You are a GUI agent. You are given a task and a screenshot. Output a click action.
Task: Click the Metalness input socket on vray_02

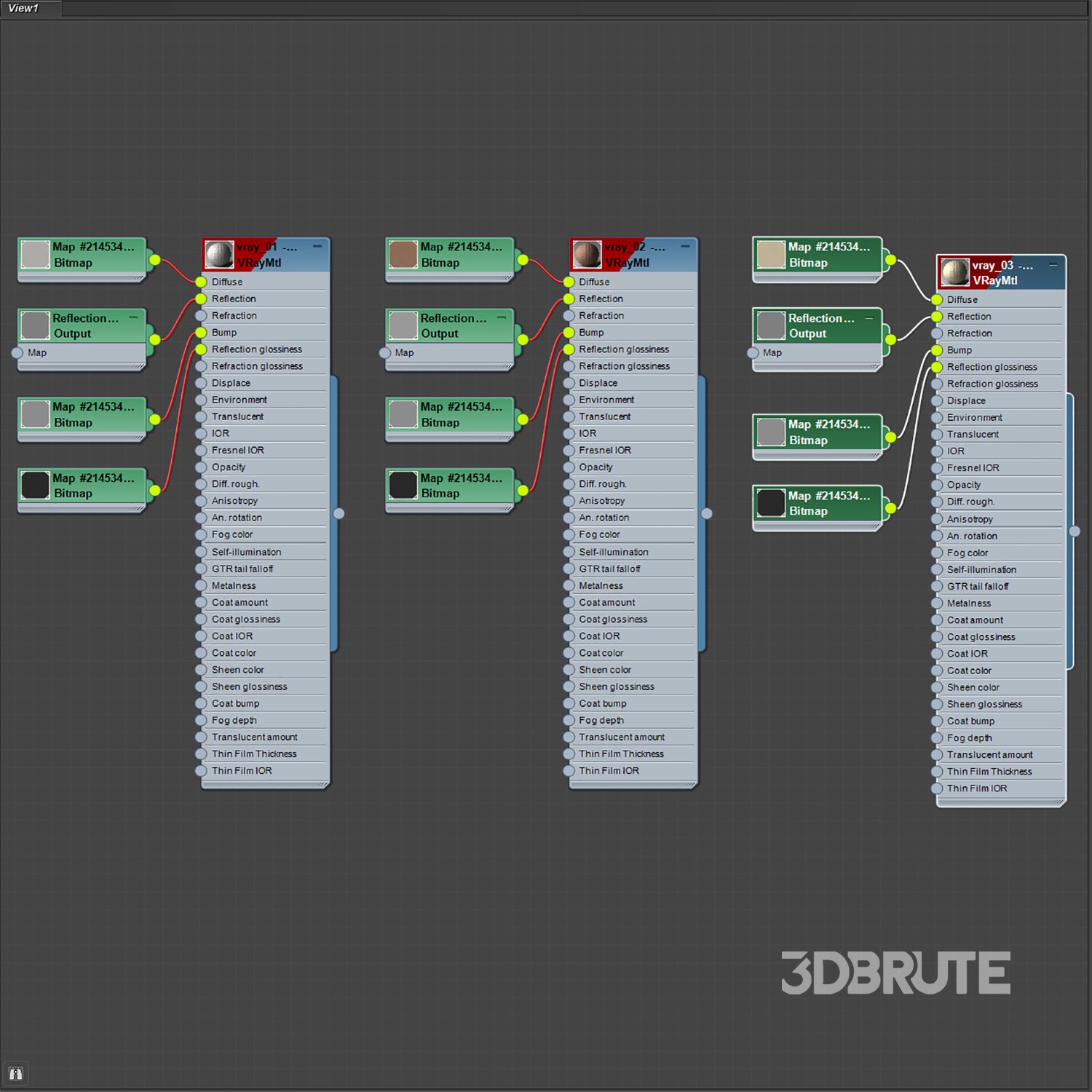pyautogui.click(x=569, y=585)
